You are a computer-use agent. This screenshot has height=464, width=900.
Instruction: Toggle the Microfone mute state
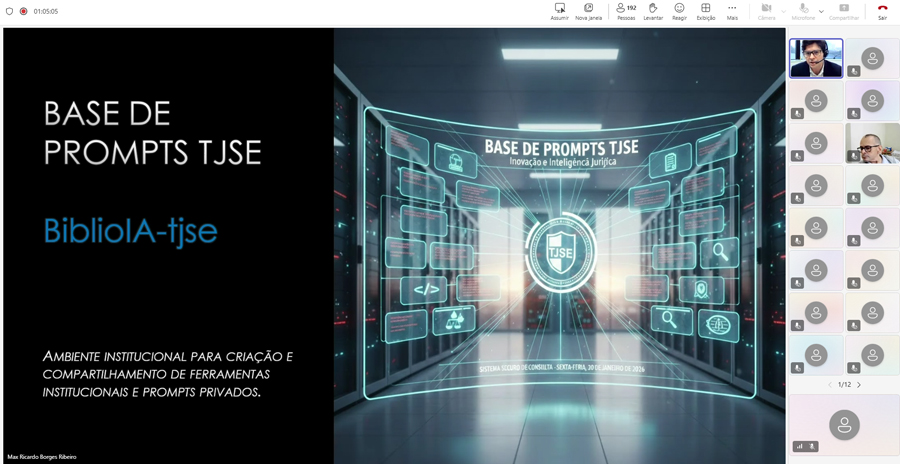pyautogui.click(x=803, y=11)
